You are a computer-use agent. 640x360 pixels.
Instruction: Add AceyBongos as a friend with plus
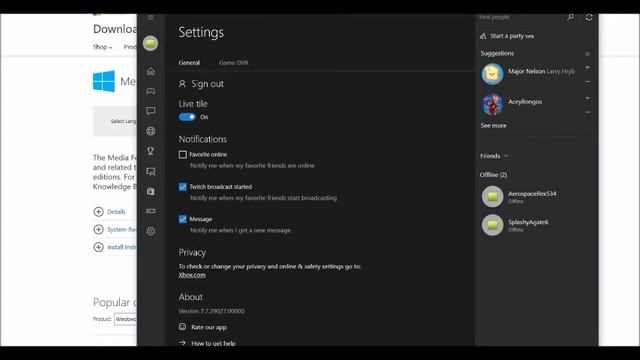pos(587,98)
